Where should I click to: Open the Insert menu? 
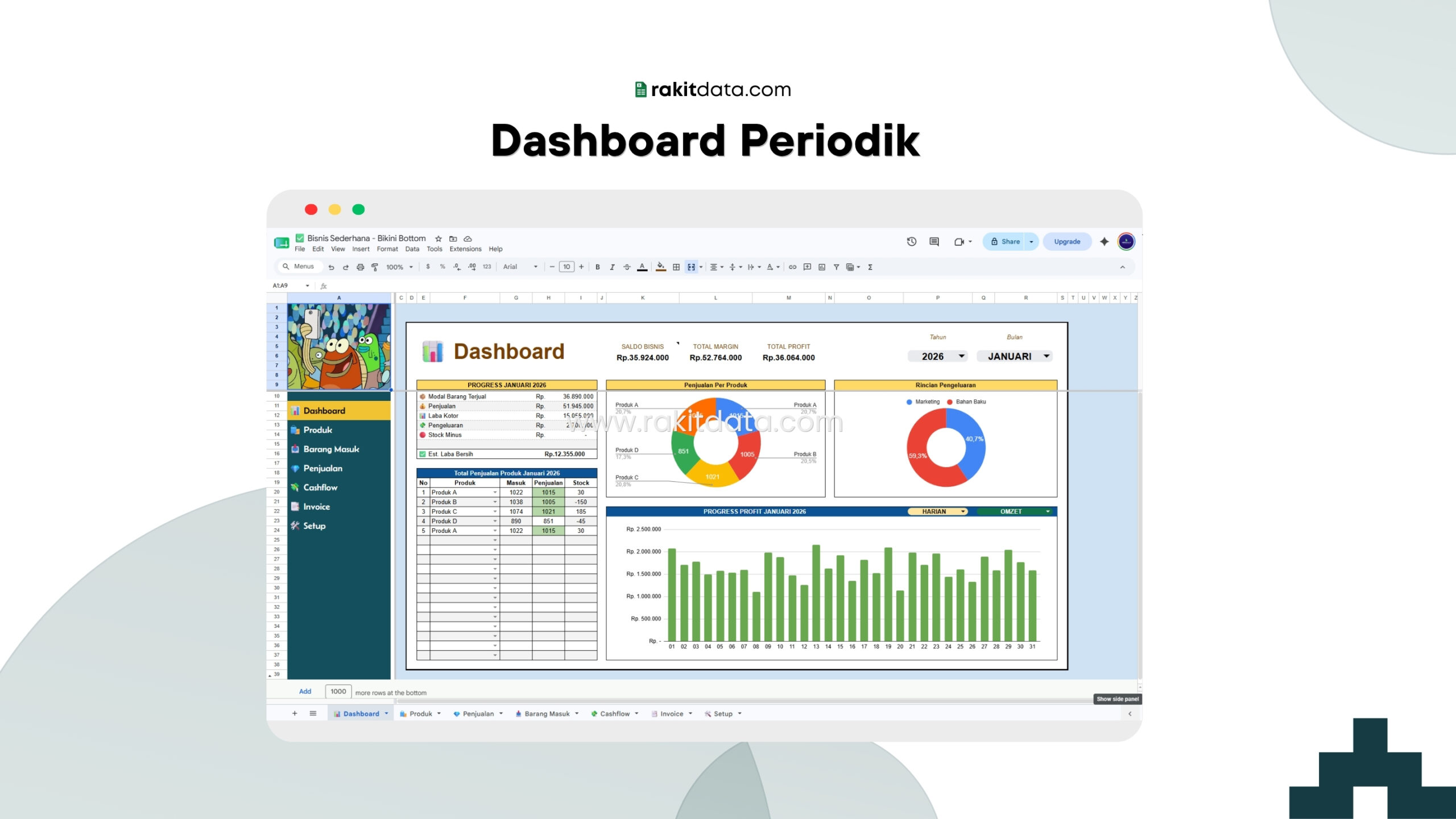coord(361,249)
